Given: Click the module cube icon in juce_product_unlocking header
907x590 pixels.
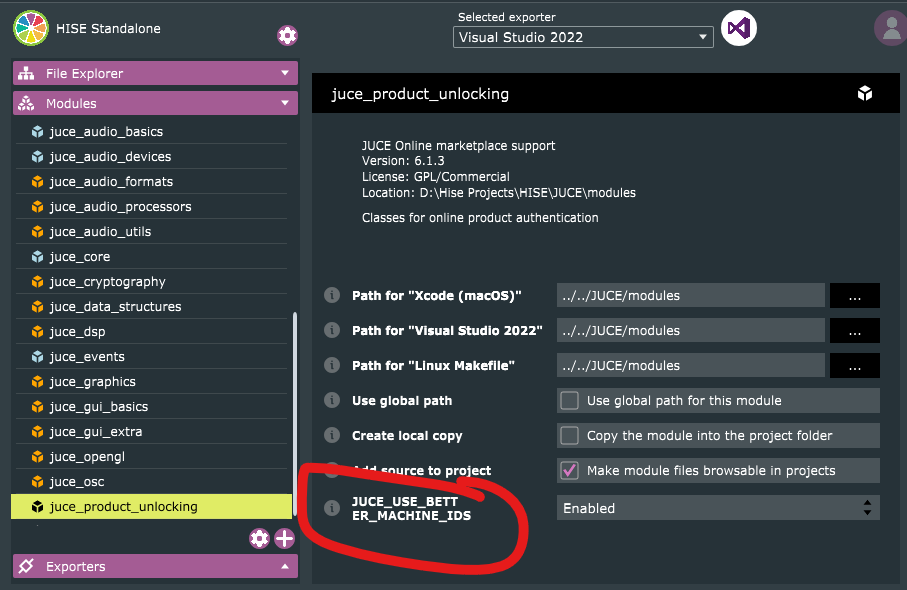Looking at the screenshot, I should click(x=865, y=93).
